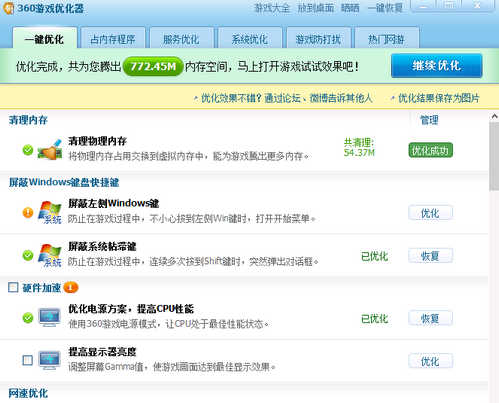The height and width of the screenshot is (403, 499).
Task: Click the 继续优化 button
Action: [x=437, y=66]
